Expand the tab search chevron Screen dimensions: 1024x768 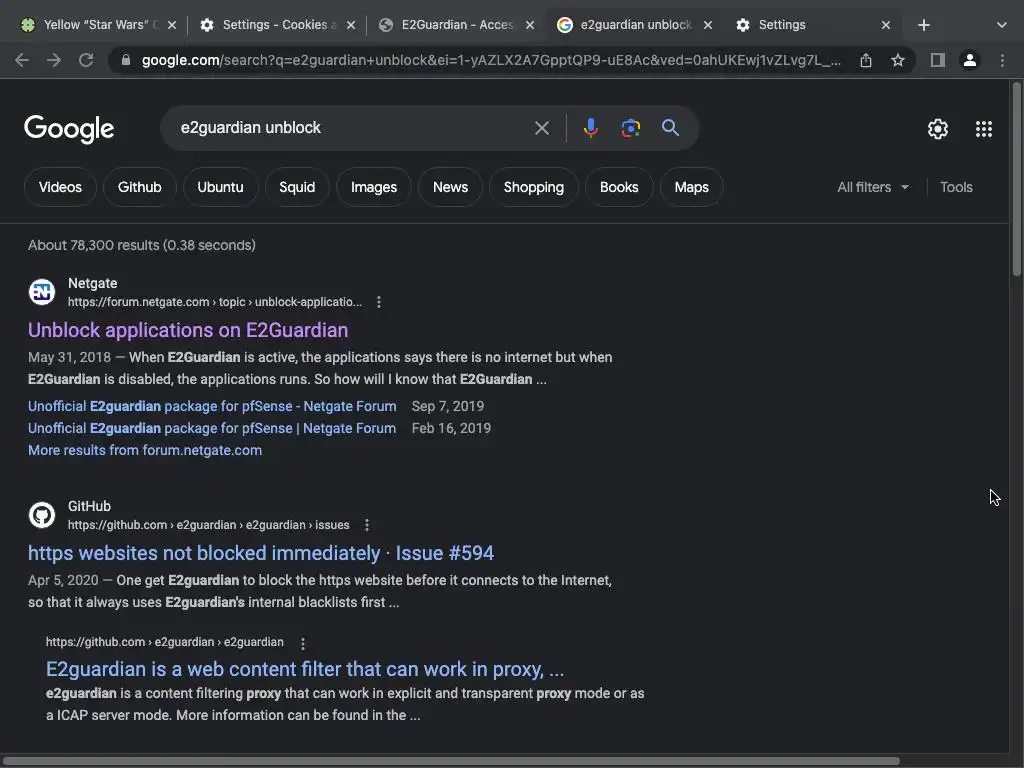tap(1002, 25)
